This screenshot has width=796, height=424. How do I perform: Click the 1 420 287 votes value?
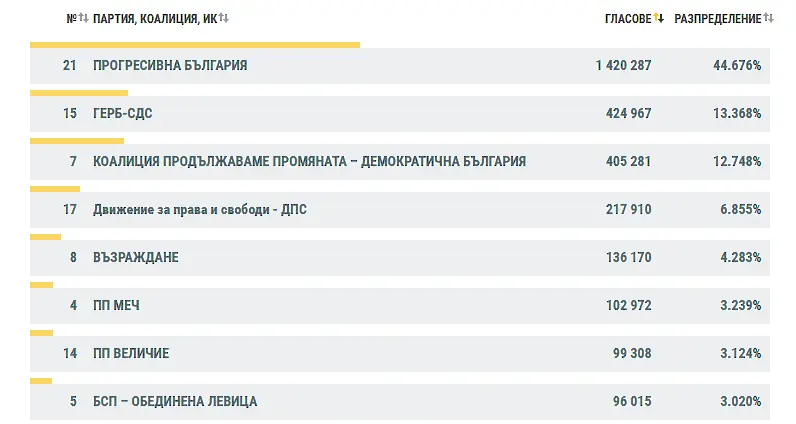[623, 66]
